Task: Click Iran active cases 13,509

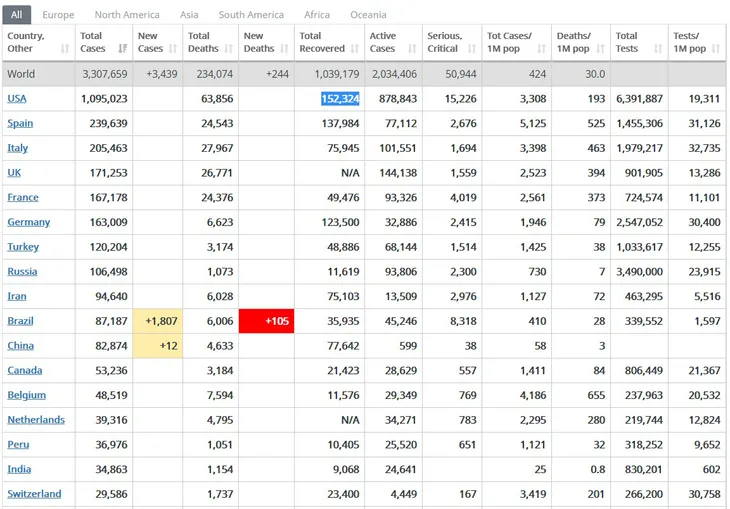Action: [401, 296]
